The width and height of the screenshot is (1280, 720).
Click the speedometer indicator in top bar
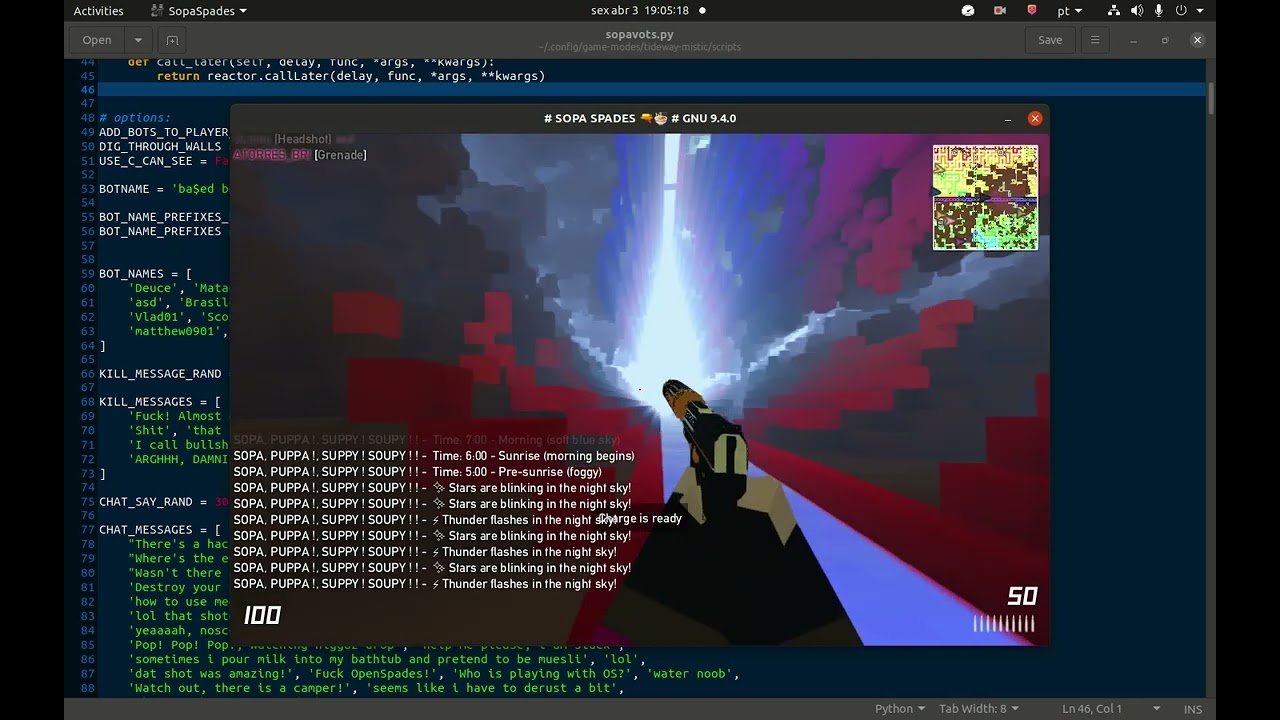968,11
